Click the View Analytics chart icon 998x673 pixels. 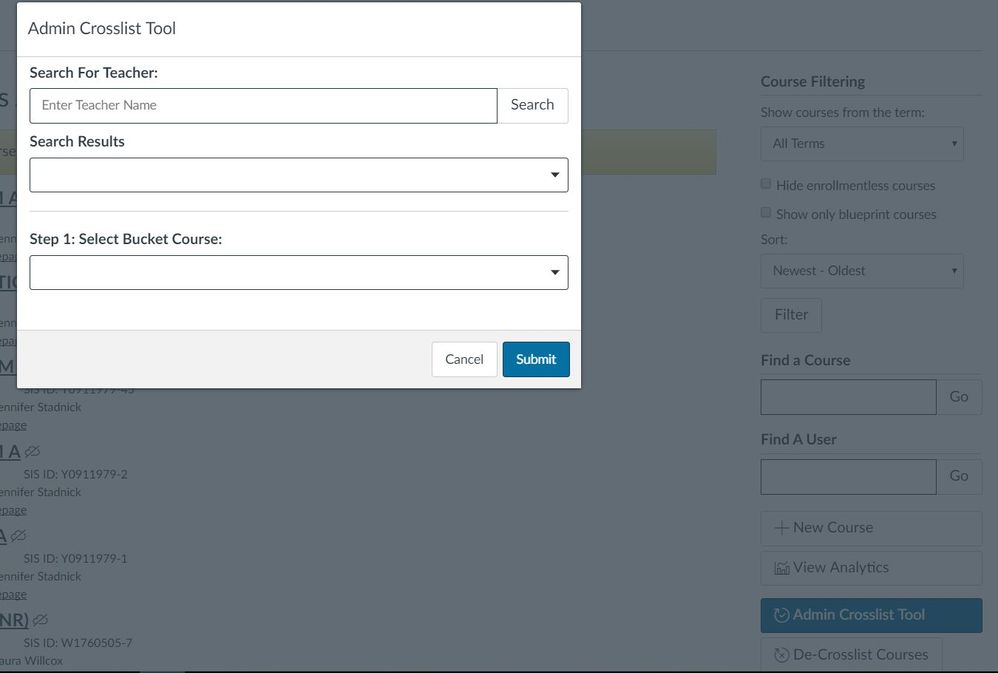(782, 568)
